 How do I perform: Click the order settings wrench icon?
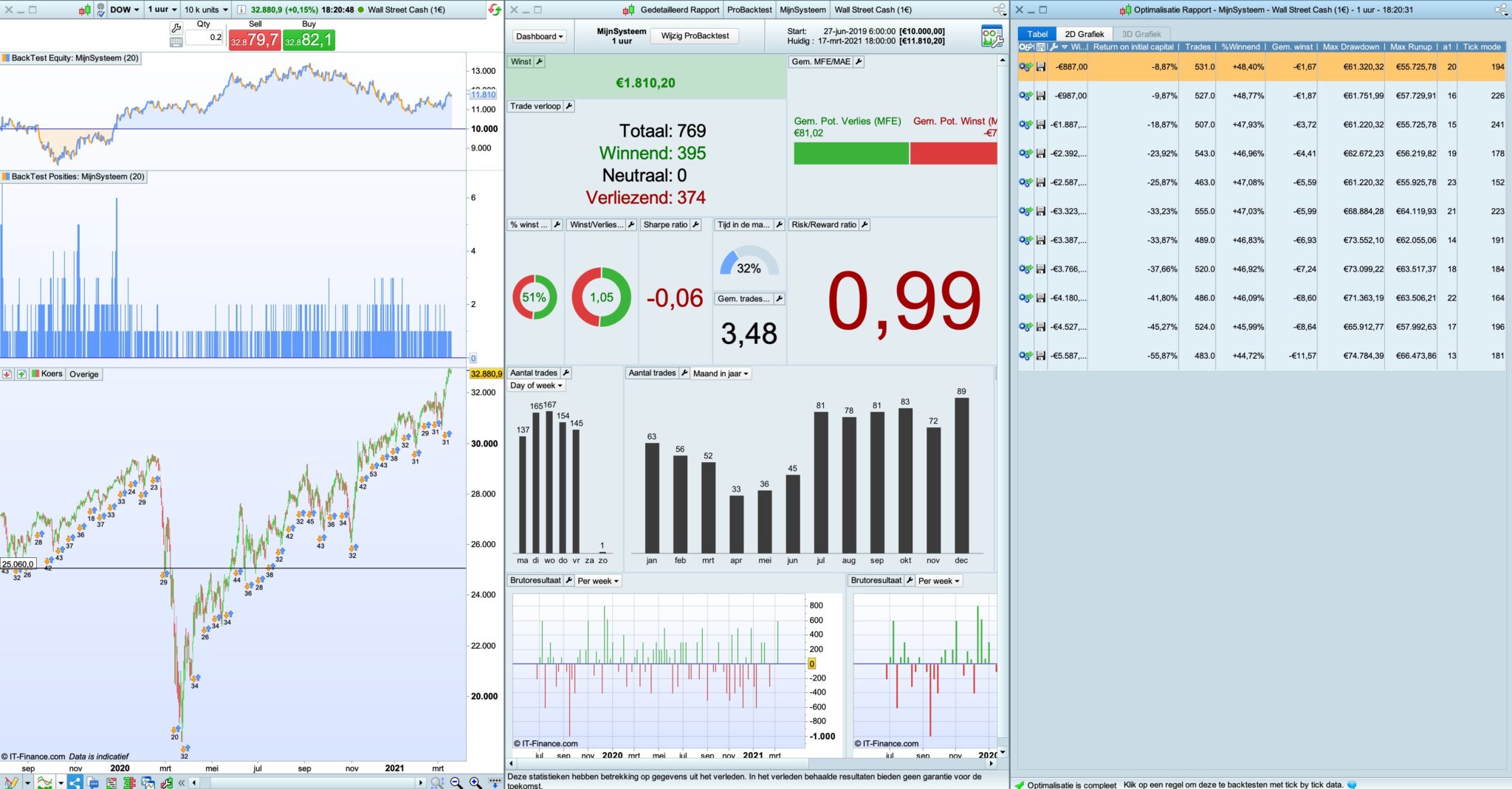click(x=176, y=28)
